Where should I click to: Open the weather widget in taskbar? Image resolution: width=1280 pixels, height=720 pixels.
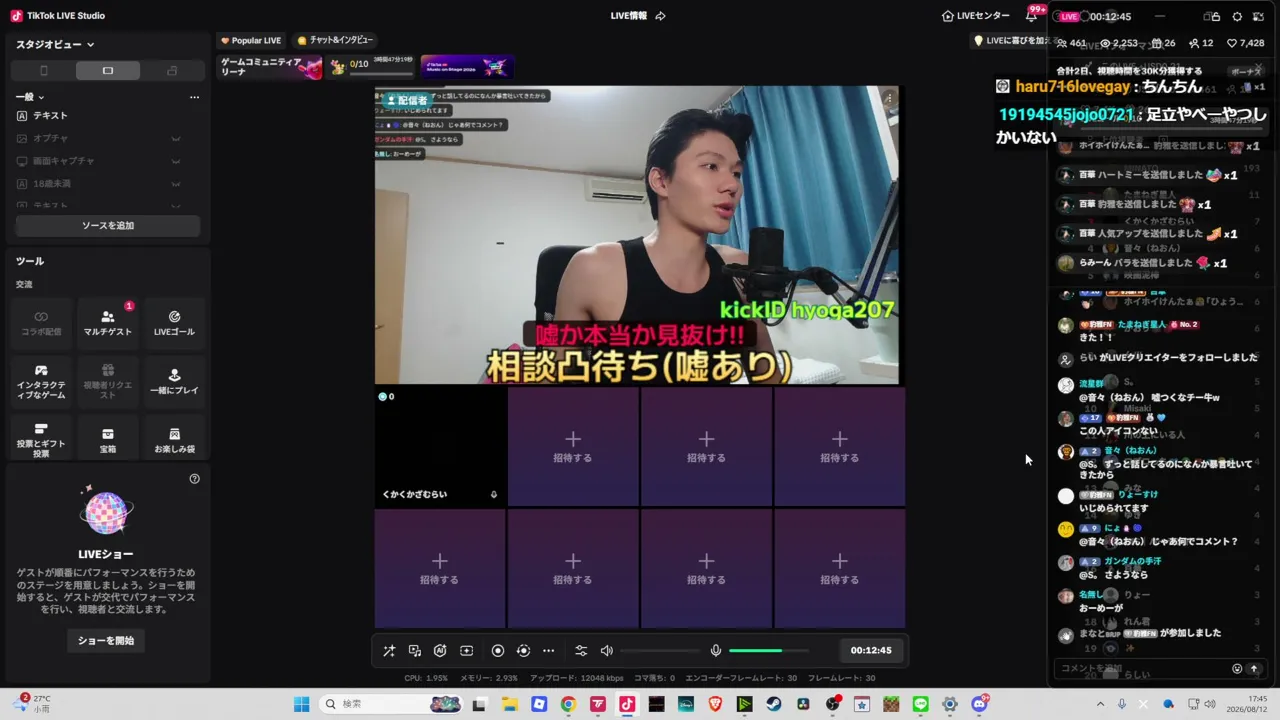click(x=33, y=704)
